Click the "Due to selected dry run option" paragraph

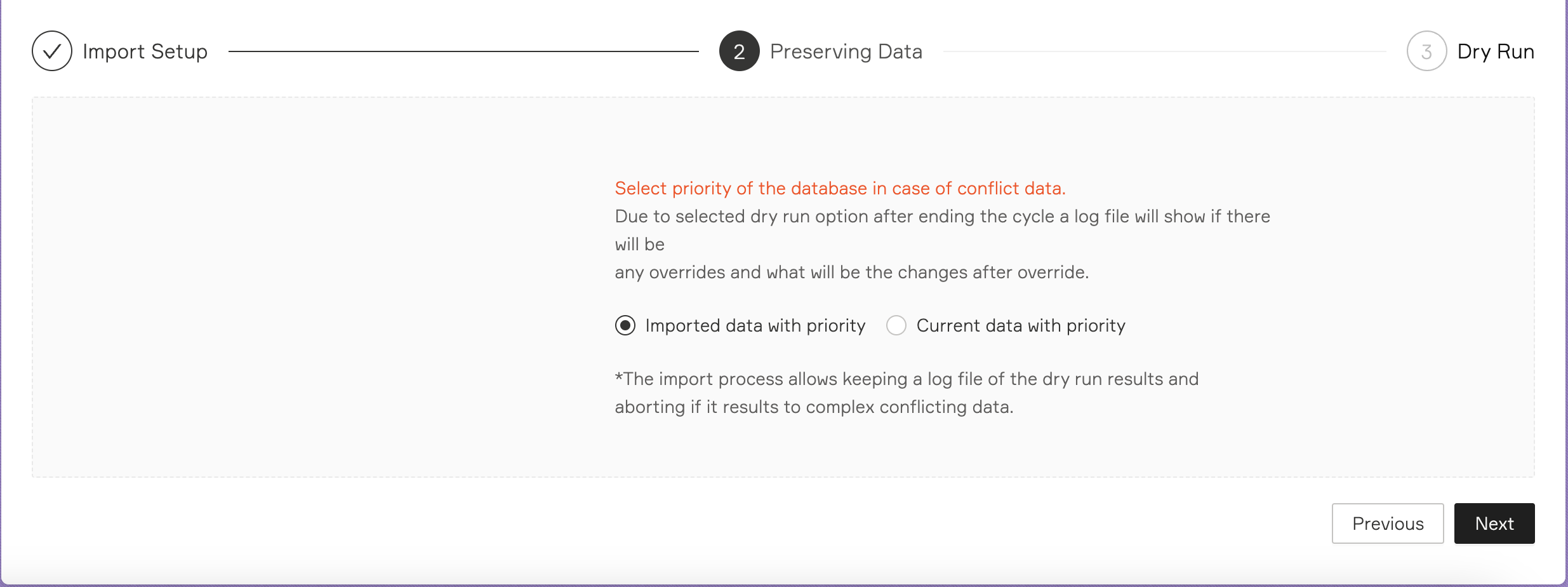coord(942,230)
